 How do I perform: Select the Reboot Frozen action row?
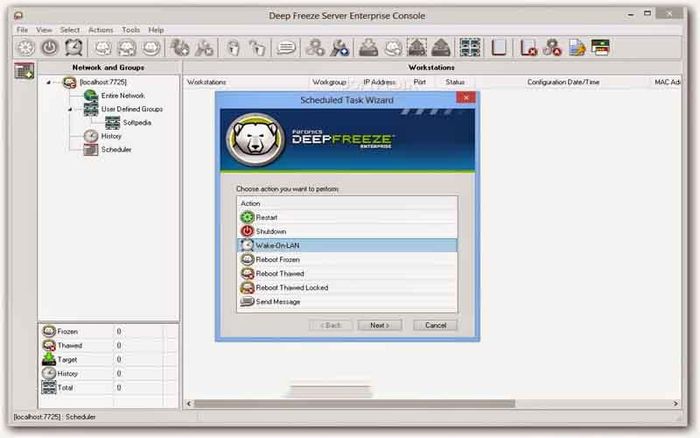tap(347, 259)
